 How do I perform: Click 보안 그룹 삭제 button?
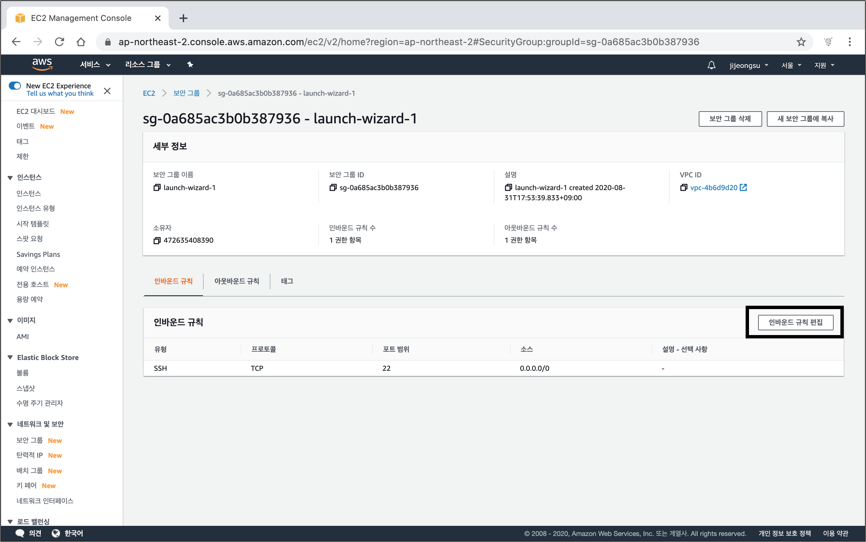point(730,119)
